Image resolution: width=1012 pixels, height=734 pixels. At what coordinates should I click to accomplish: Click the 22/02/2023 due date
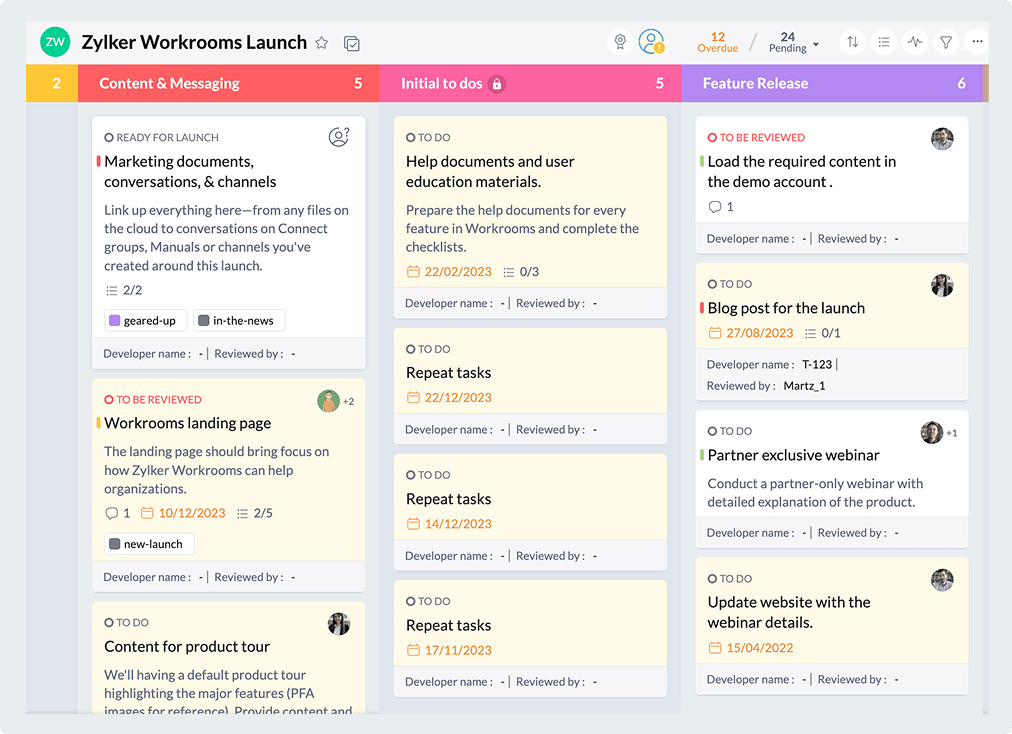(x=450, y=272)
